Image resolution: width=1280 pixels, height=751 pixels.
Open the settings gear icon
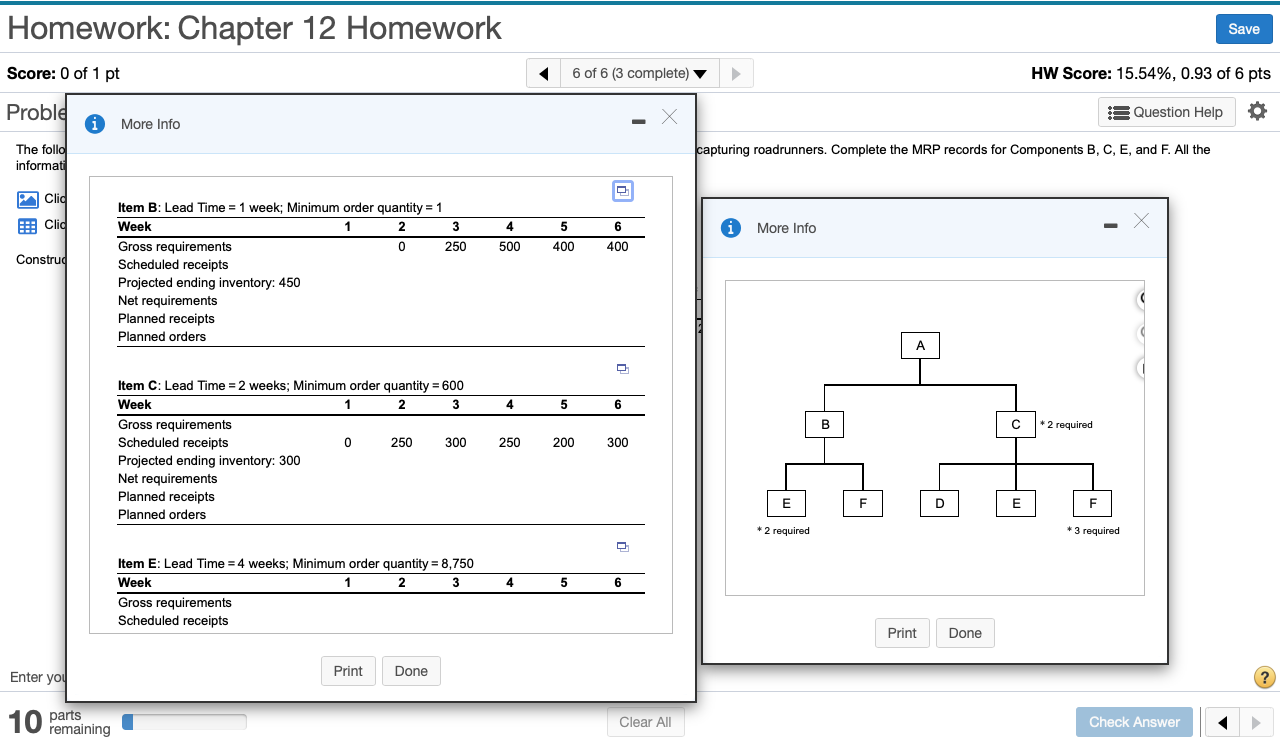click(x=1258, y=111)
